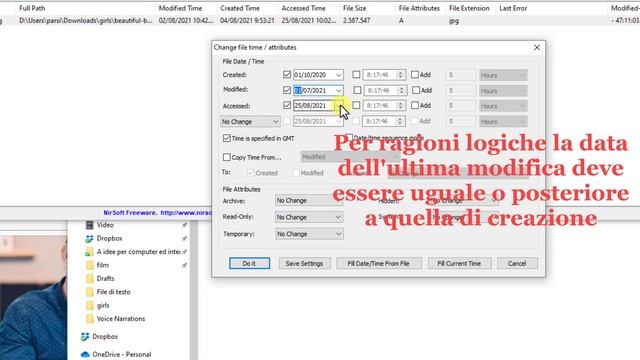The height and width of the screenshot is (360, 640).
Task: Cancel the Change file time dialog
Action: (517, 263)
